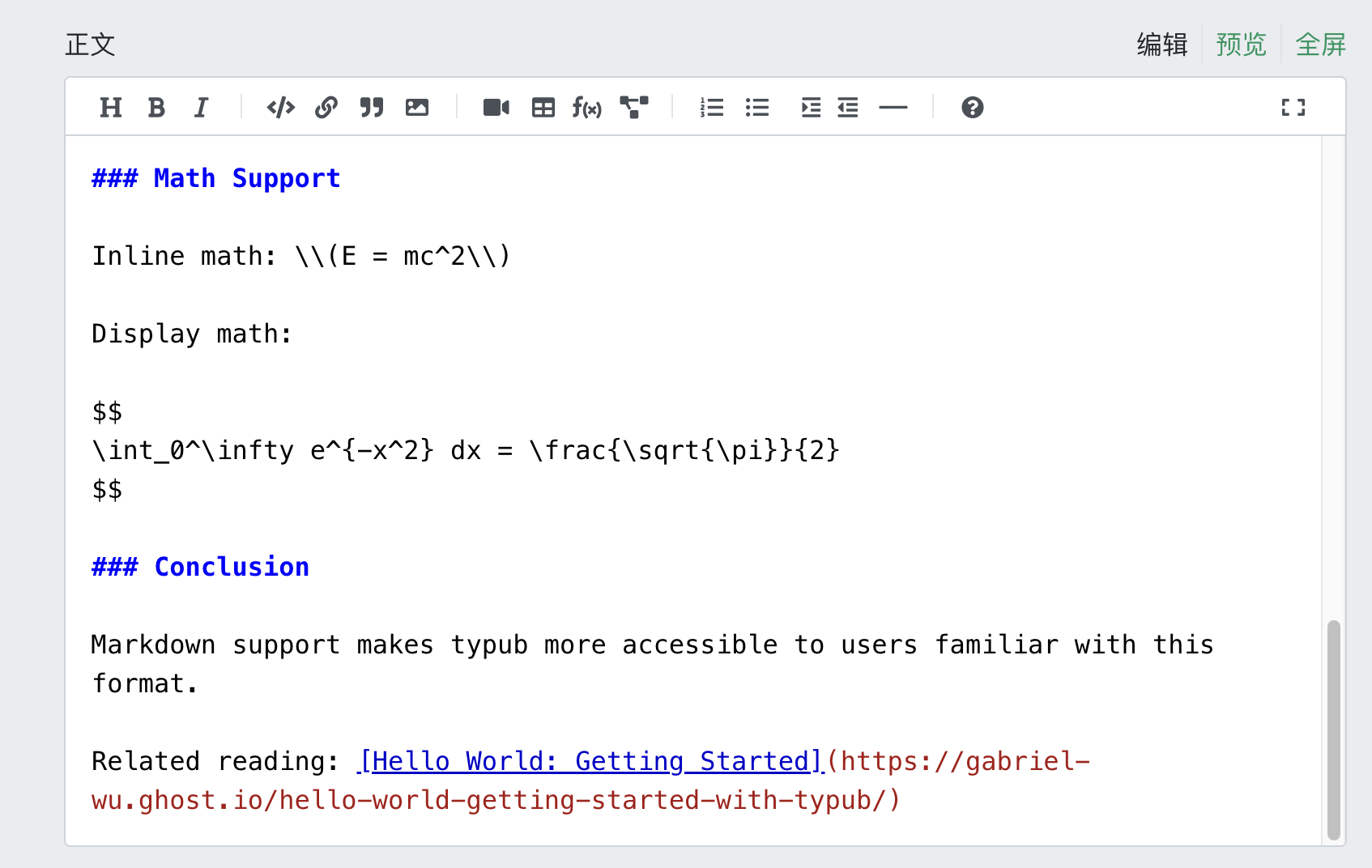This screenshot has height=868, width=1372.
Task: Click the Heading toolbar icon
Action: click(111, 108)
